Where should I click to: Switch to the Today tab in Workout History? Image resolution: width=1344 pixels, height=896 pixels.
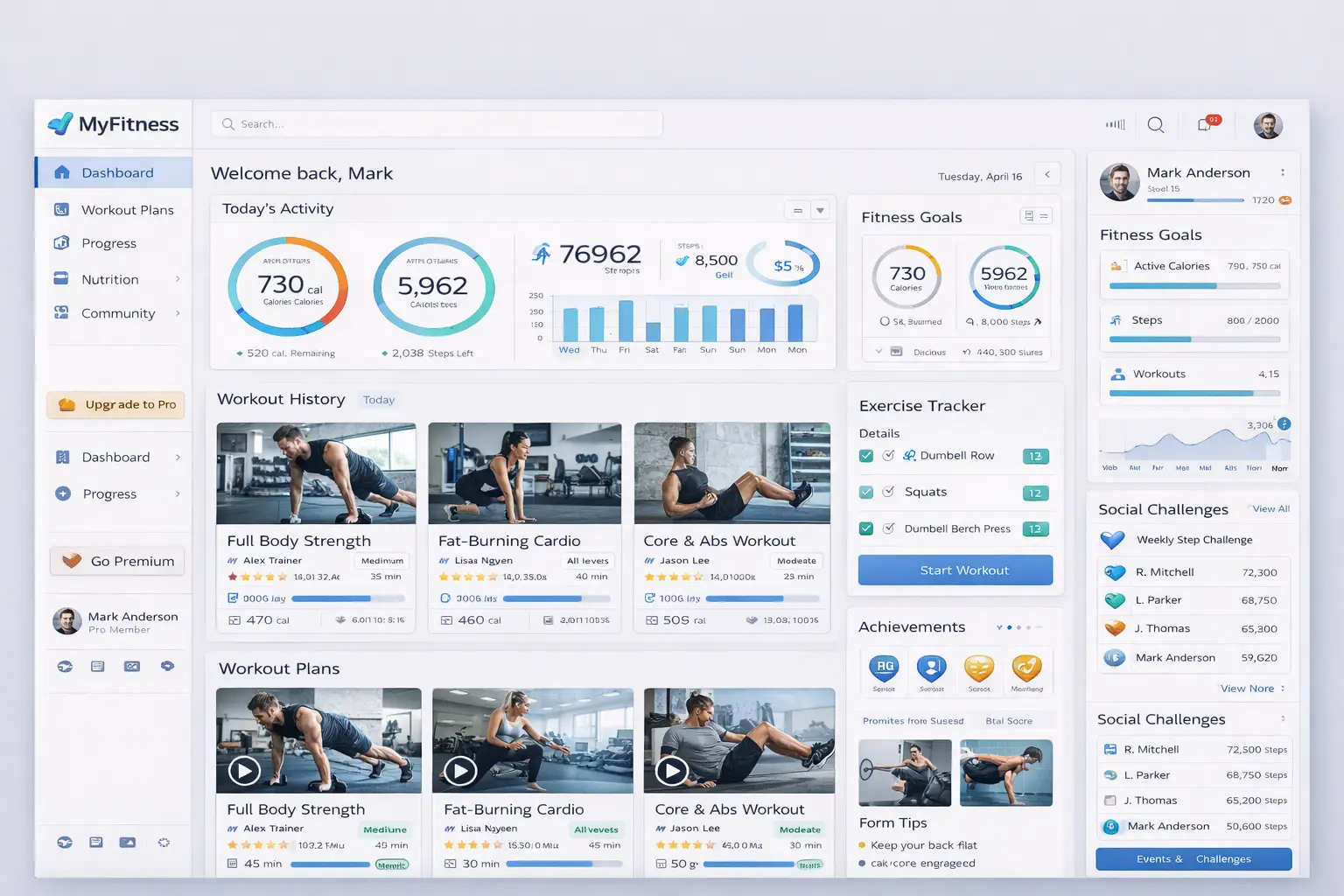click(378, 399)
